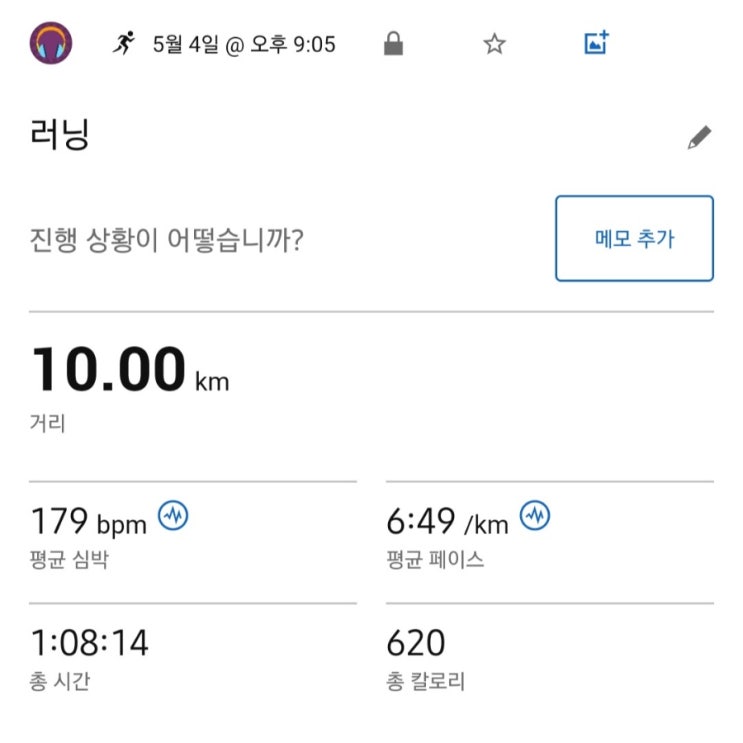Tap the 1:08:14 total time stat

pyautogui.click(x=90, y=643)
